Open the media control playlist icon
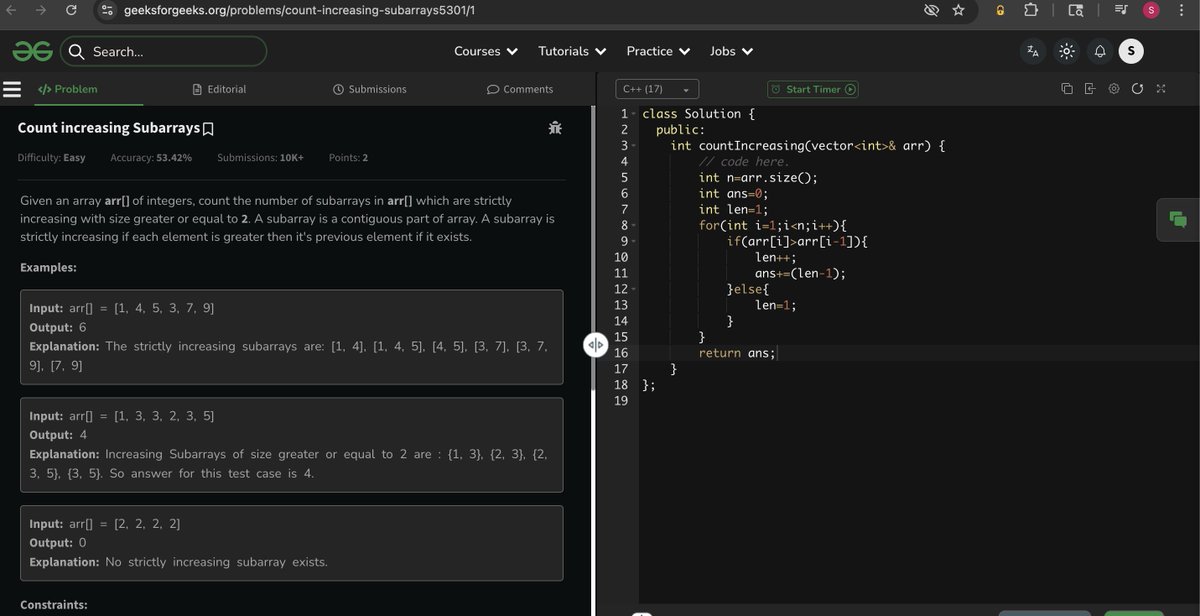This screenshot has height=616, width=1200. (x=1120, y=10)
